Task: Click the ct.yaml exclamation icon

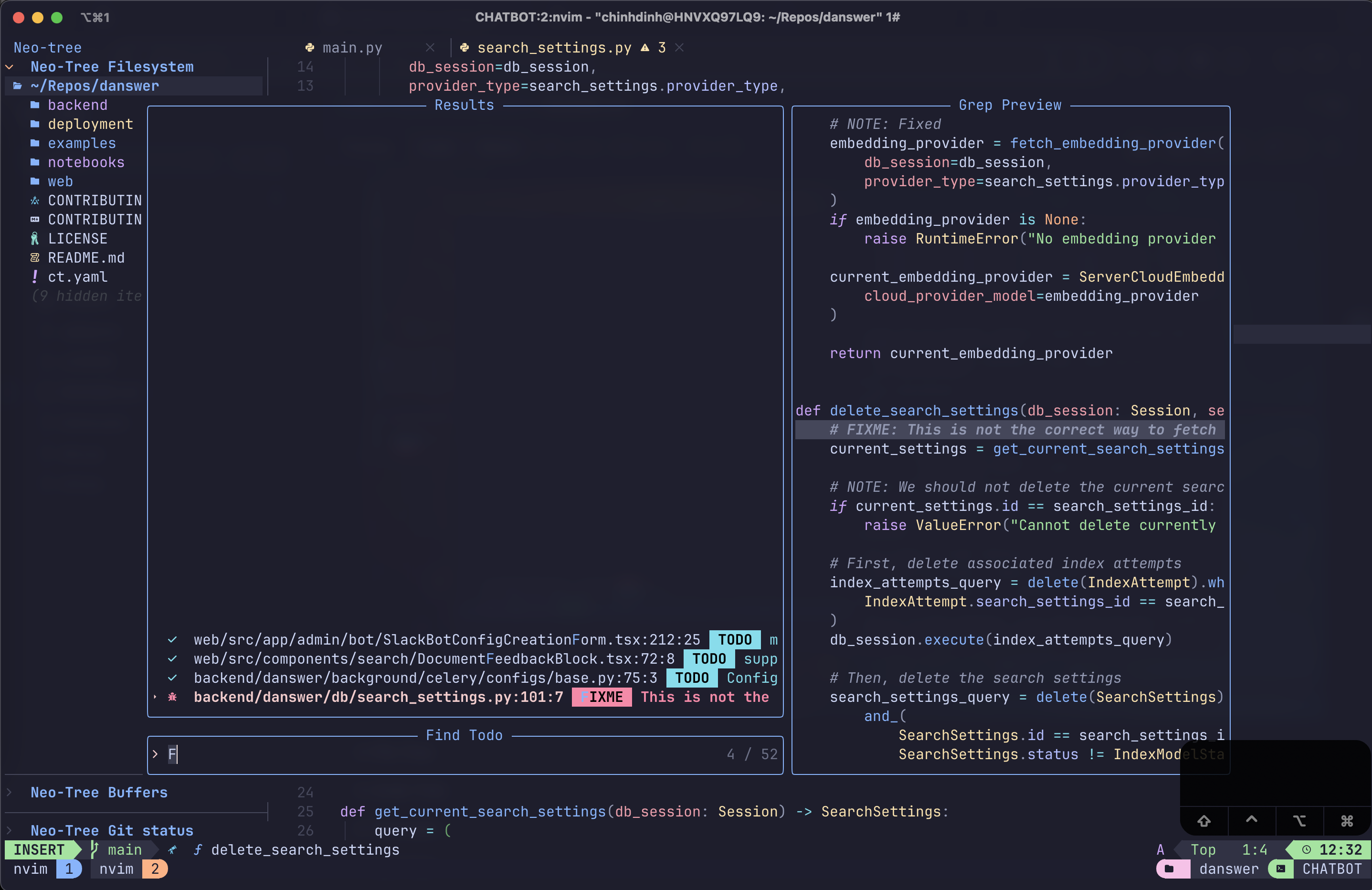Action: [x=34, y=276]
